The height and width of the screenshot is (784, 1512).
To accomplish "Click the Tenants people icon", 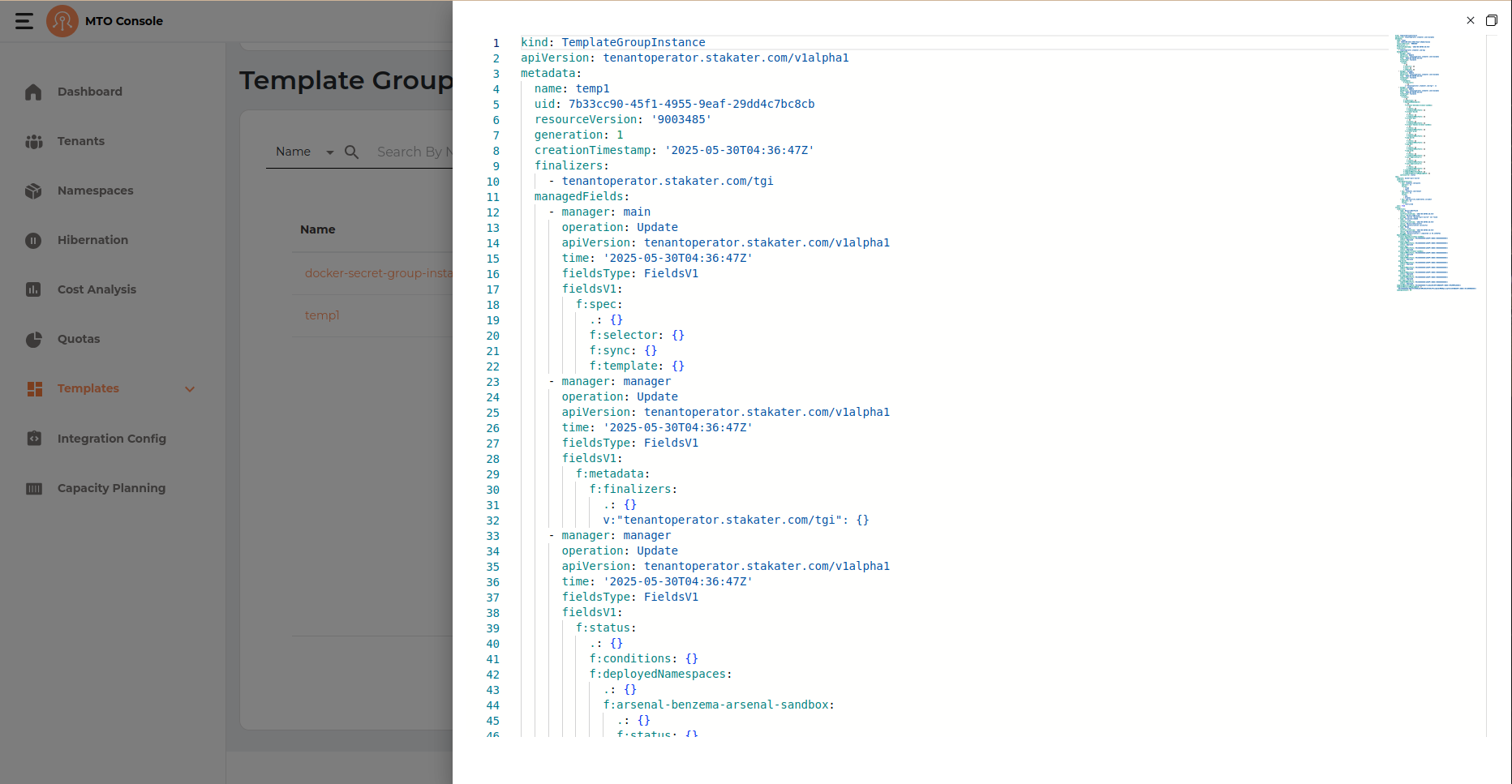I will pos(33,142).
